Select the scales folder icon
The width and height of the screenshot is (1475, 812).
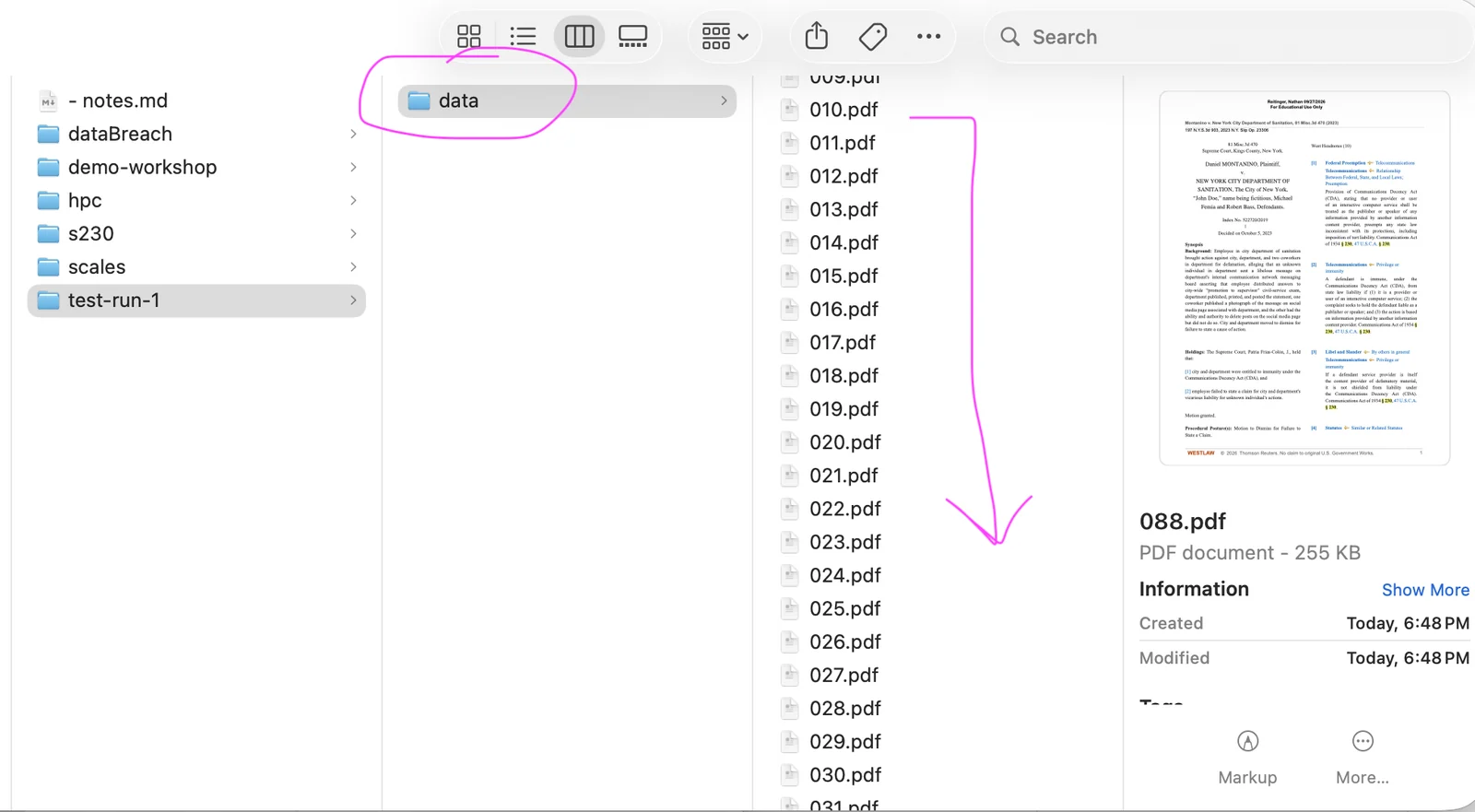coord(48,266)
